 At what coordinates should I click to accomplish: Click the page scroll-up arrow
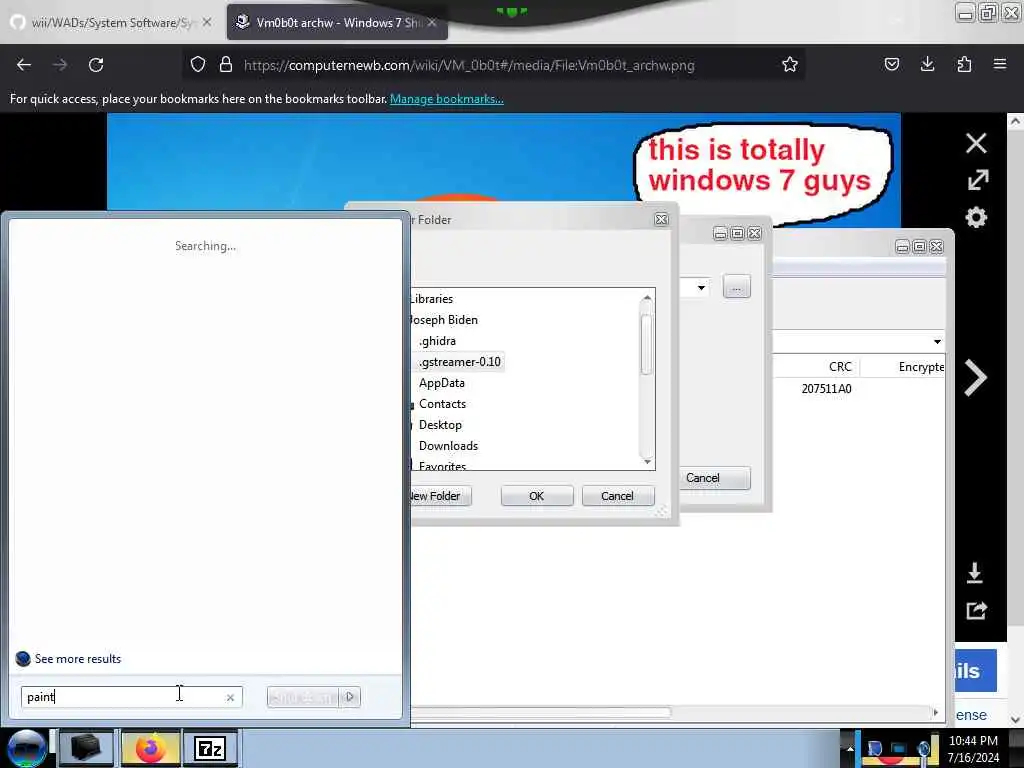(x=1015, y=121)
